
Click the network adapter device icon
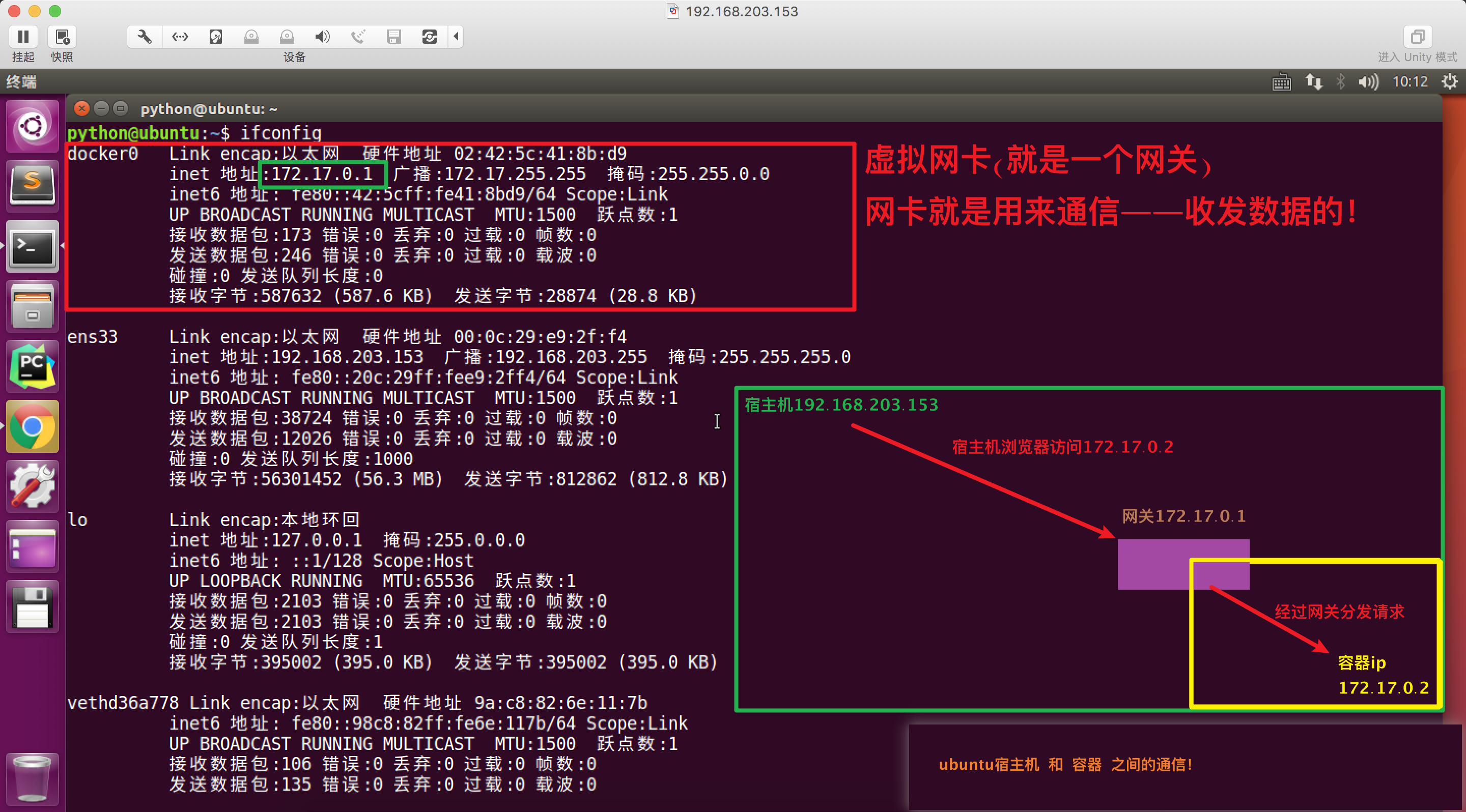(180, 37)
